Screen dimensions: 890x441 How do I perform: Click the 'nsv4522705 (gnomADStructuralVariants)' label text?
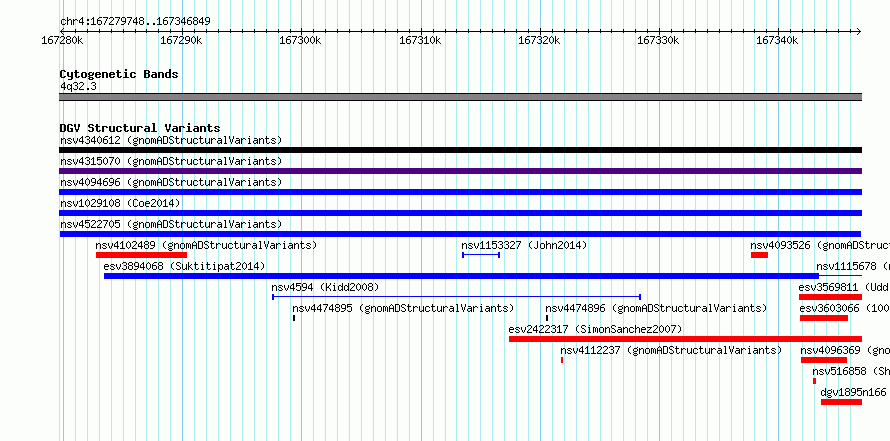pos(171,224)
